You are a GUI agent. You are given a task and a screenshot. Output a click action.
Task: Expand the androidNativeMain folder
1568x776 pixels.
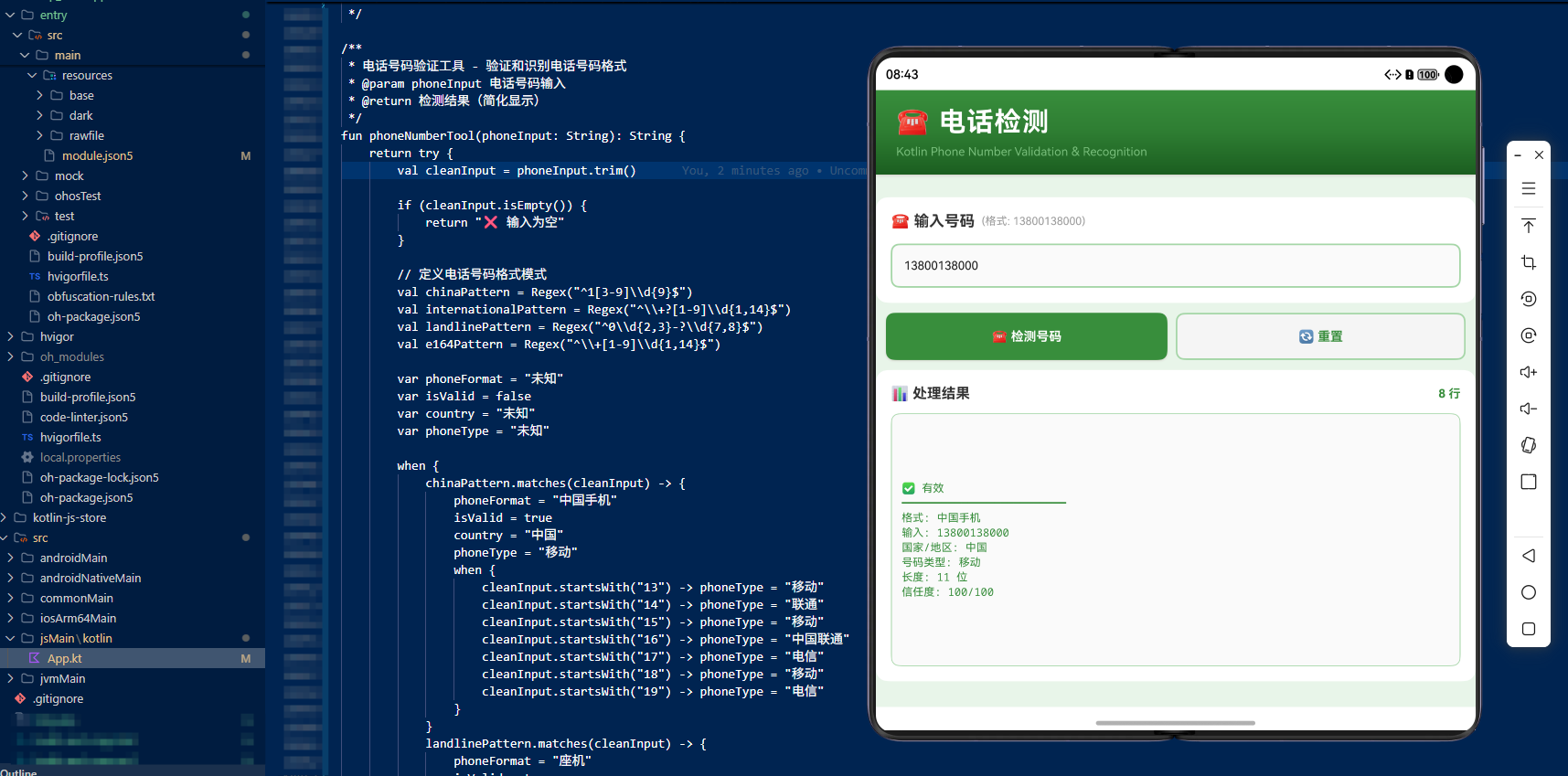pyautogui.click(x=10, y=578)
